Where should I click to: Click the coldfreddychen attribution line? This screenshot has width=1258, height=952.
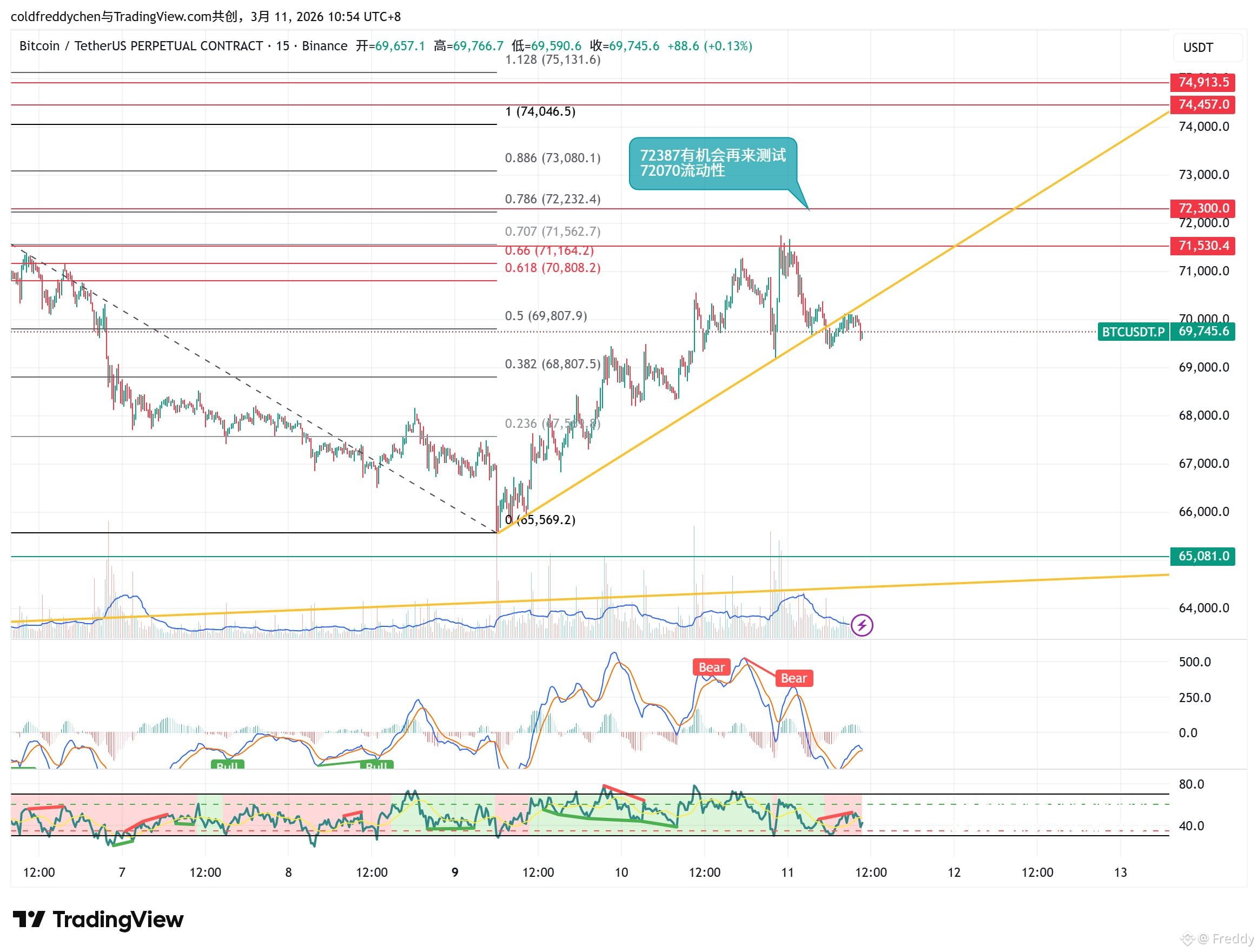pyautogui.click(x=206, y=16)
